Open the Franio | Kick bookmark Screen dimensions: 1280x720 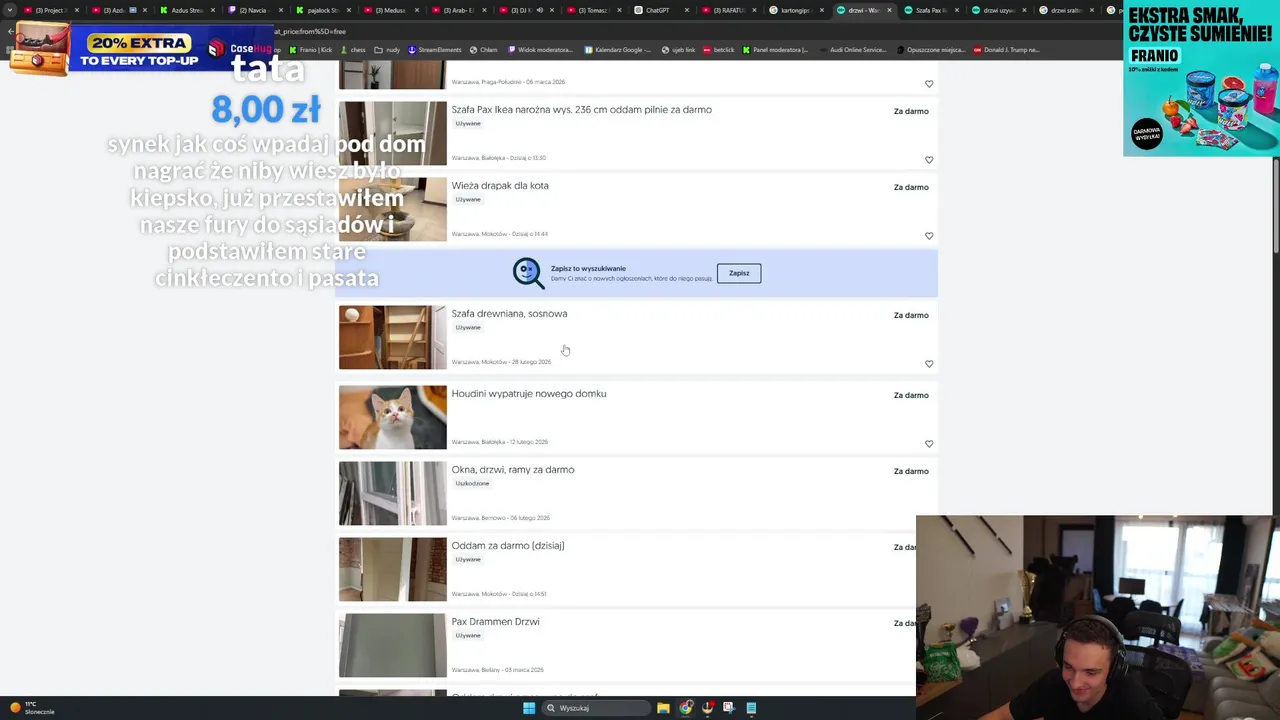pyautogui.click(x=311, y=50)
